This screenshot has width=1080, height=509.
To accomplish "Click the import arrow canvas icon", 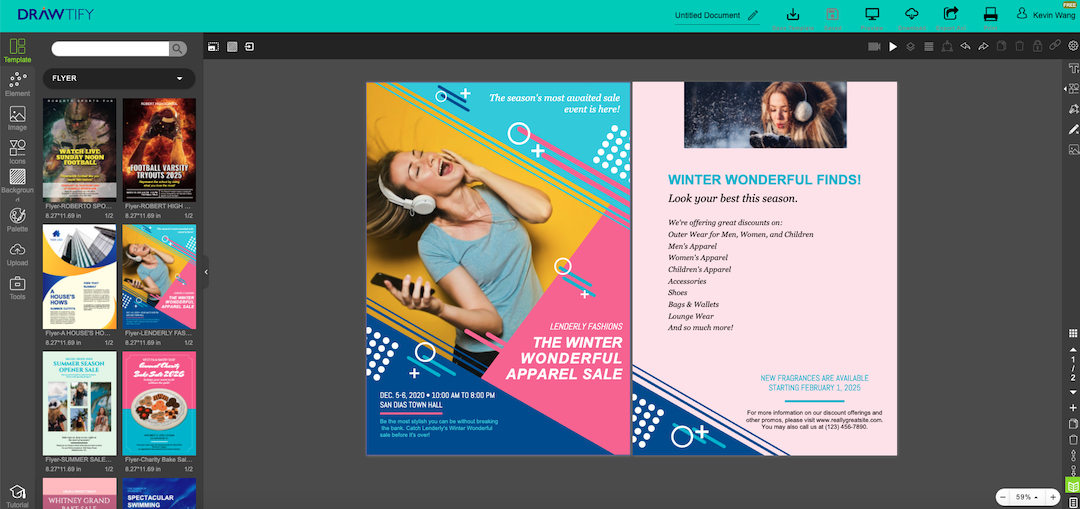I will [249, 47].
